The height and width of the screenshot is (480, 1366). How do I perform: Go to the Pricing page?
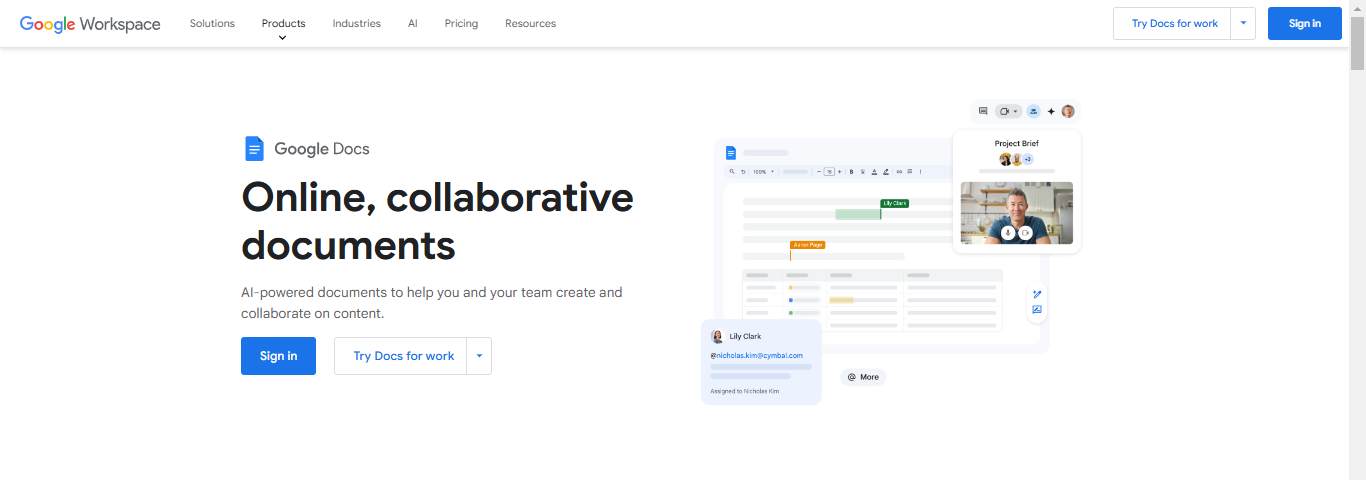[x=461, y=23]
